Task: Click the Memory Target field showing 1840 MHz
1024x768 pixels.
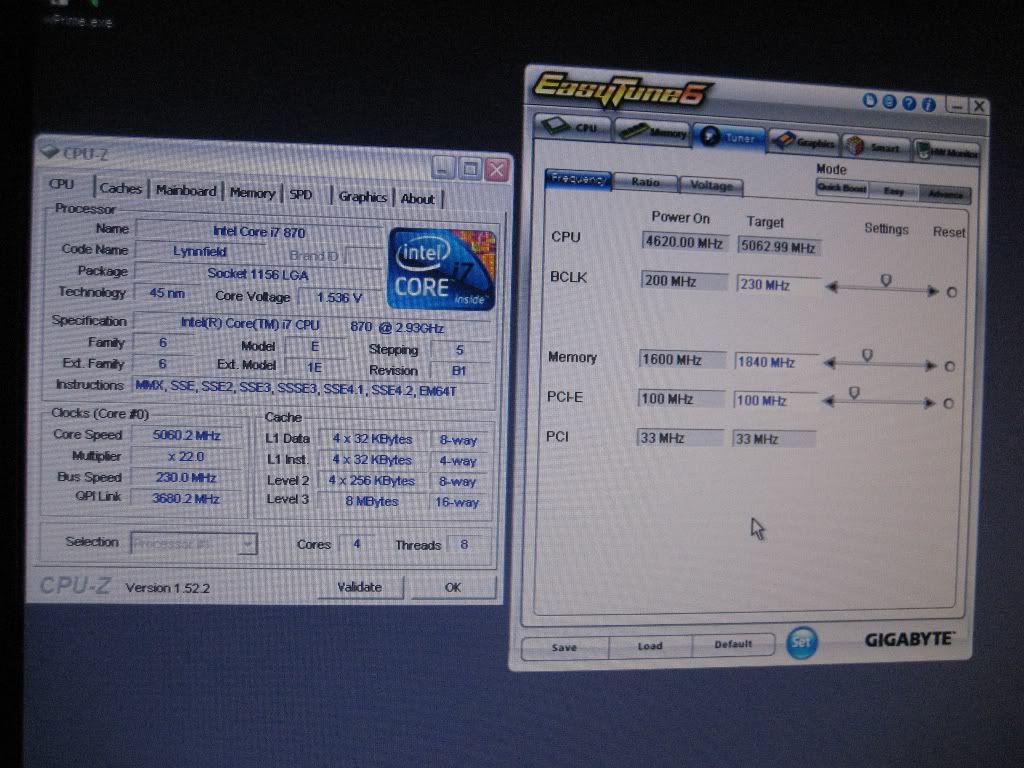Action: [x=776, y=362]
